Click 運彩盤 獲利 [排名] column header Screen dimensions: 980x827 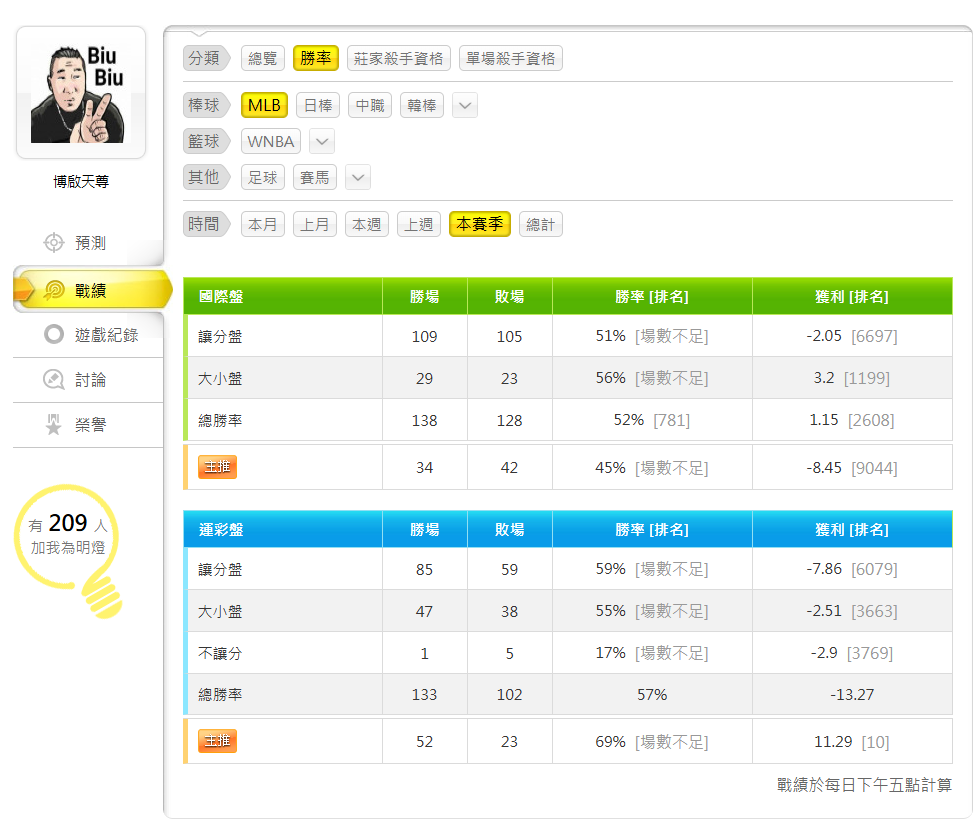point(852,529)
